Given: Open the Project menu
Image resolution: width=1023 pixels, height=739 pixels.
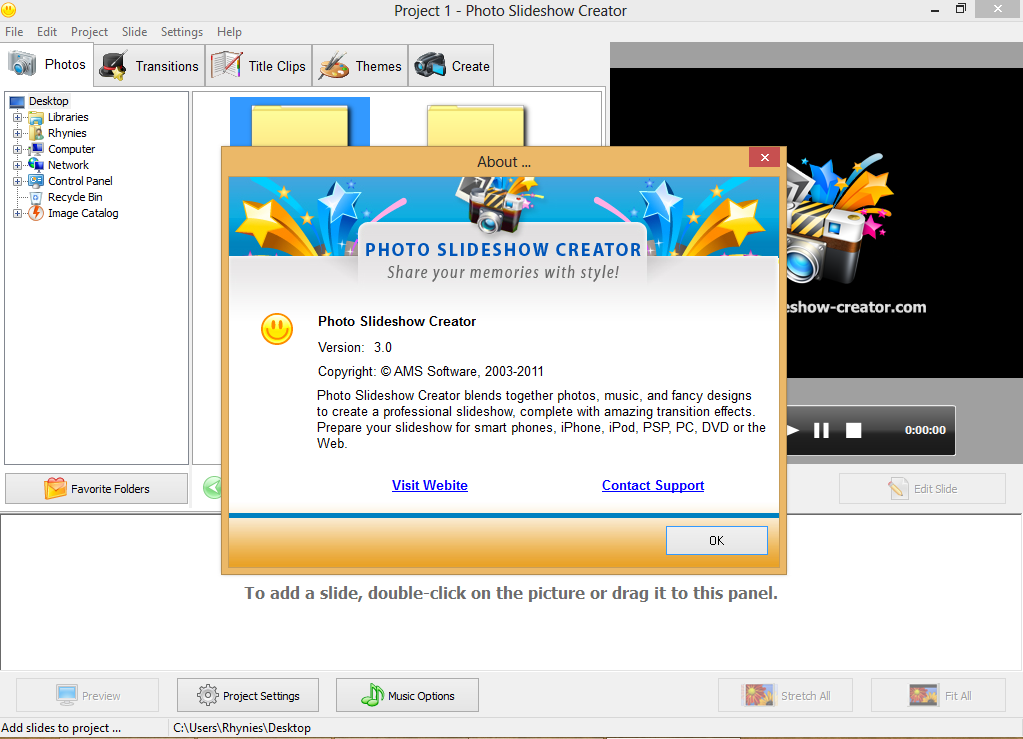Looking at the screenshot, I should 89,32.
